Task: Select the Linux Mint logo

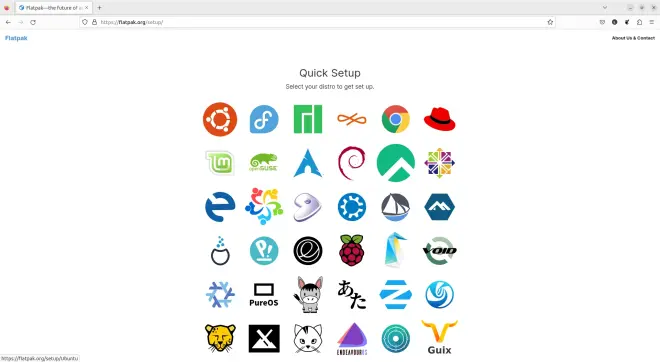Action: coord(220,163)
